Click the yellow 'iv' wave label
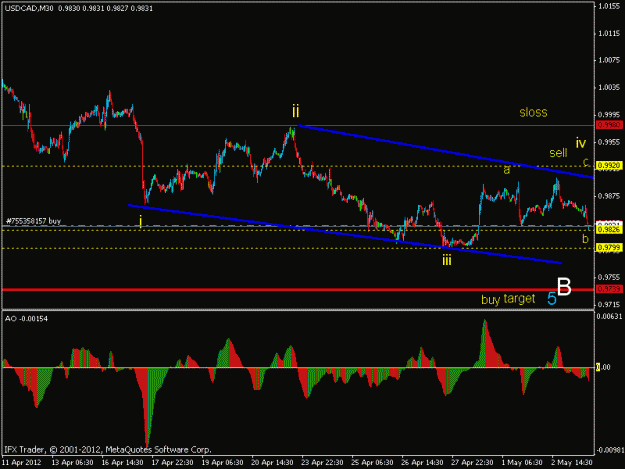The height and width of the screenshot is (469, 625). (581, 143)
